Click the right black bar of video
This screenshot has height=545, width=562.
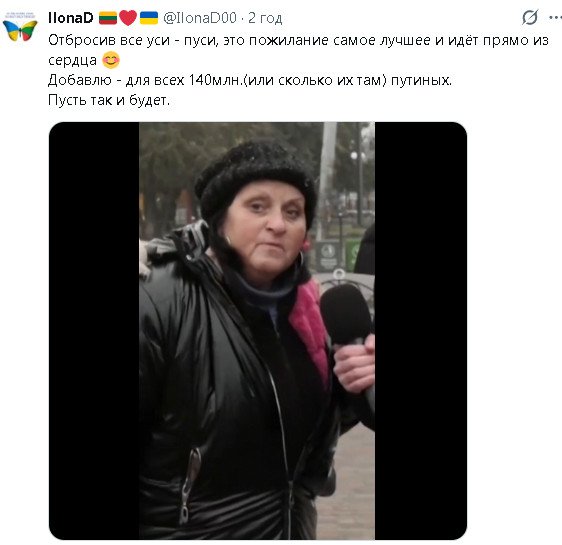tap(421, 331)
